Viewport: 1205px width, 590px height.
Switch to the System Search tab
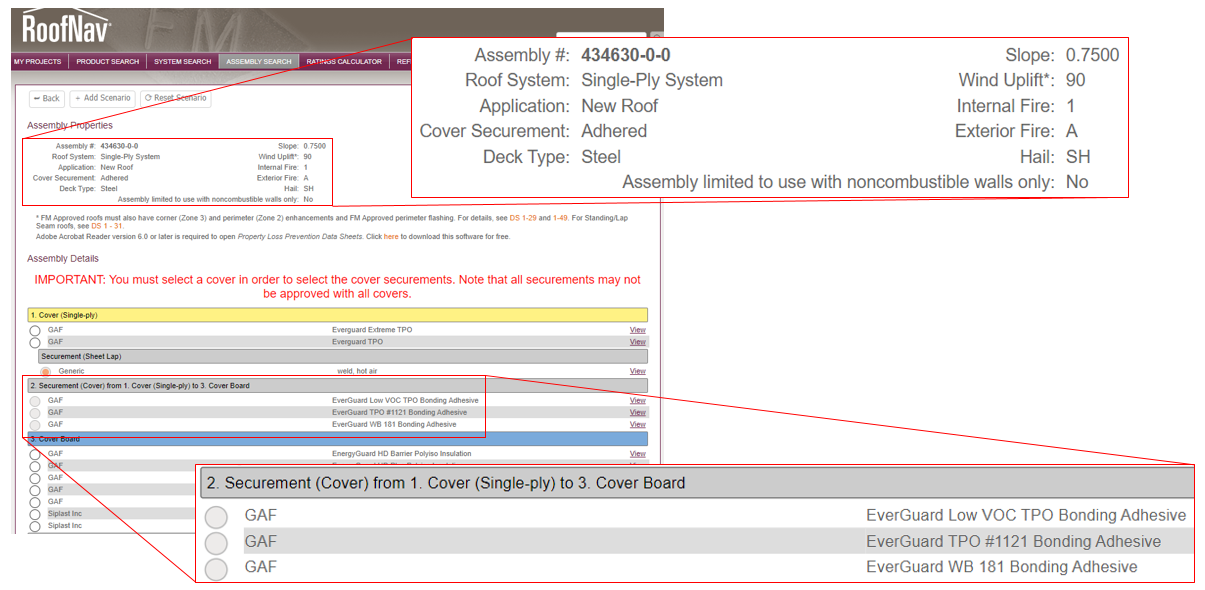183,62
